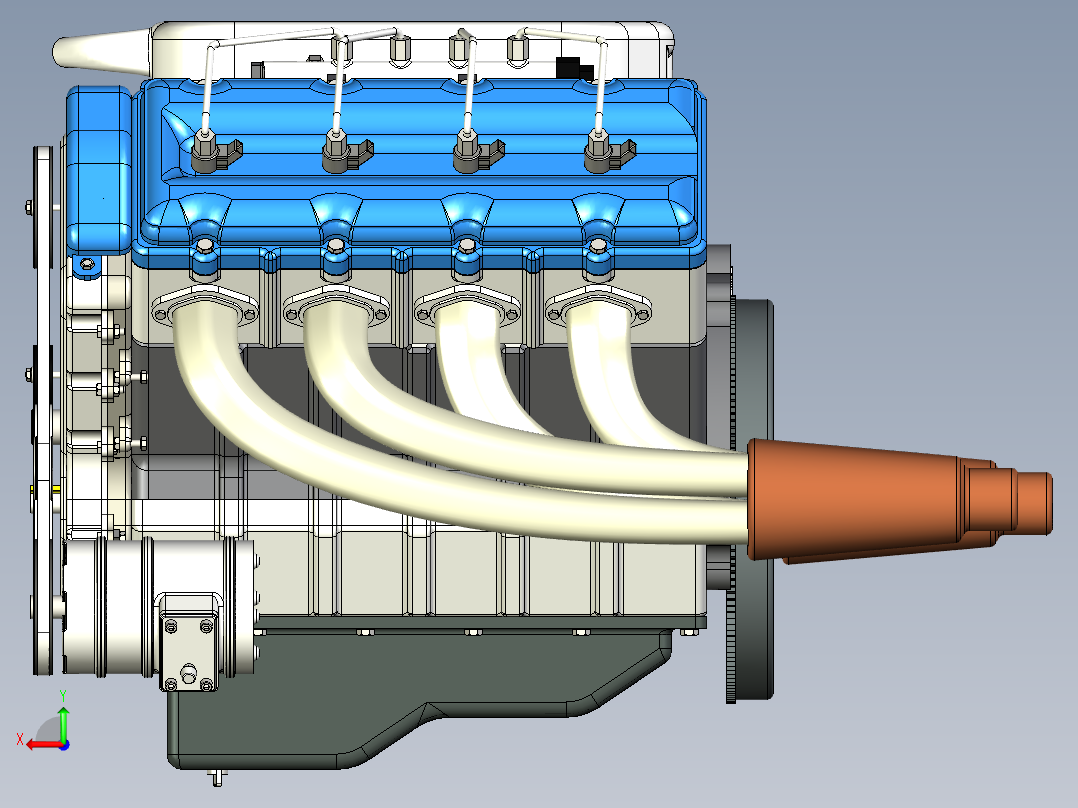Screen dimensions: 1078x808
Task: Select the blue timing cover beside the pulley
Action: (98, 172)
